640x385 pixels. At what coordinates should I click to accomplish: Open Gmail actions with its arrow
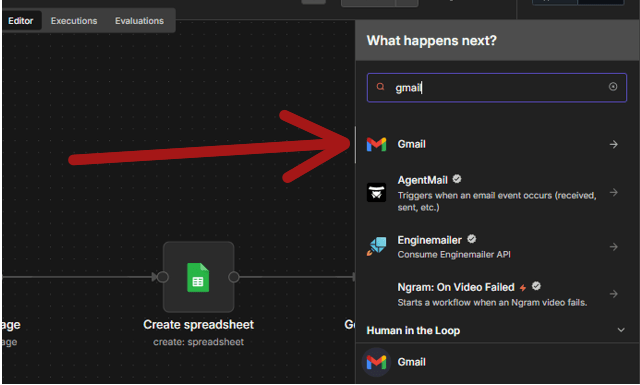[613, 144]
